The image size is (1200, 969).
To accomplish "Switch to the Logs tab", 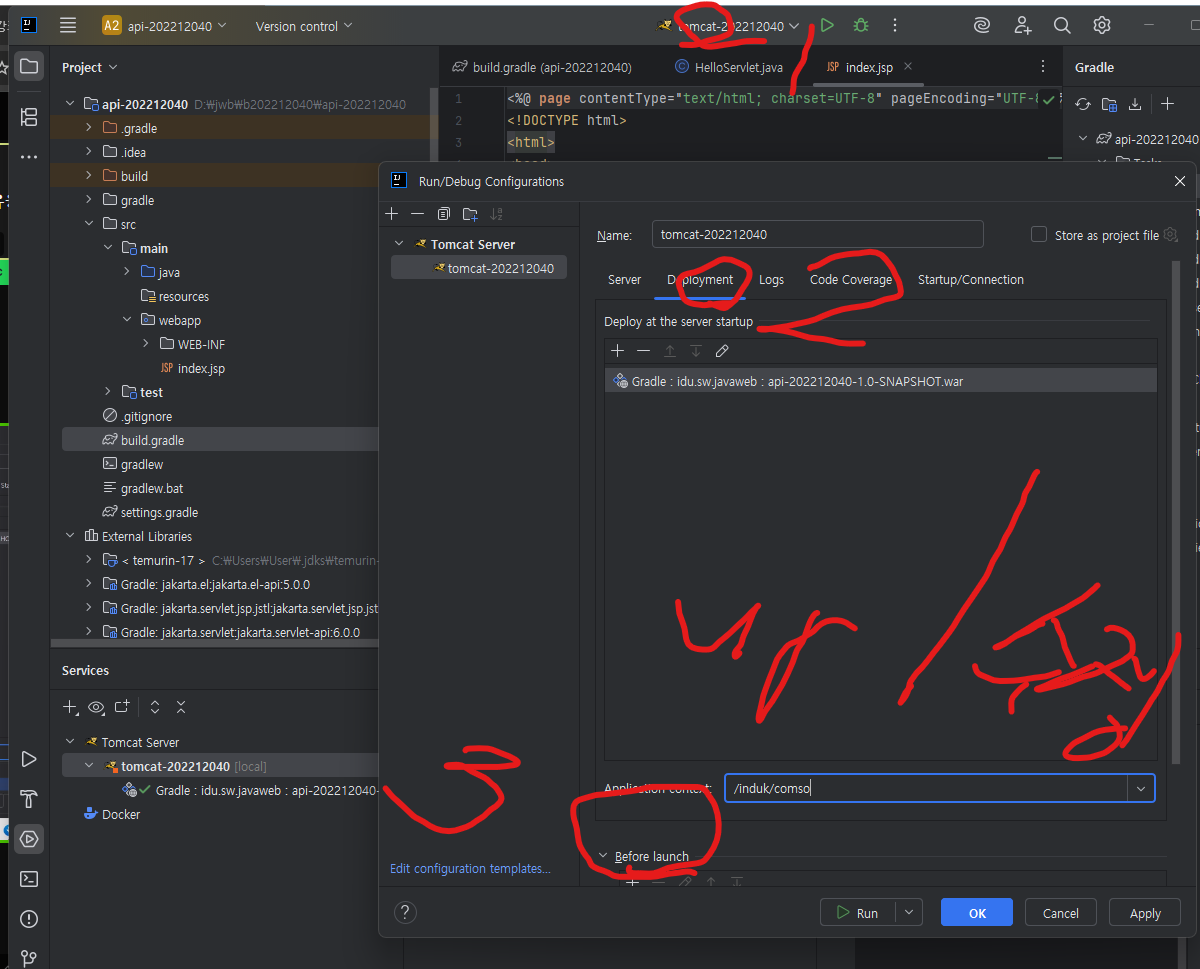I will (x=771, y=279).
